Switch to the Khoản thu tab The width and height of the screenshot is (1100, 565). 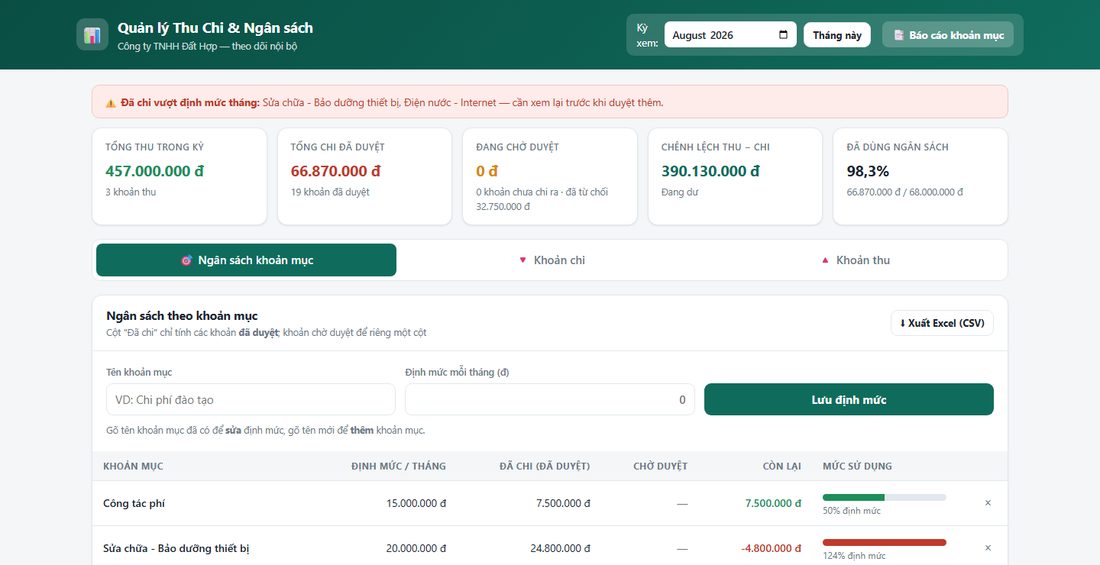pyautogui.click(x=855, y=260)
